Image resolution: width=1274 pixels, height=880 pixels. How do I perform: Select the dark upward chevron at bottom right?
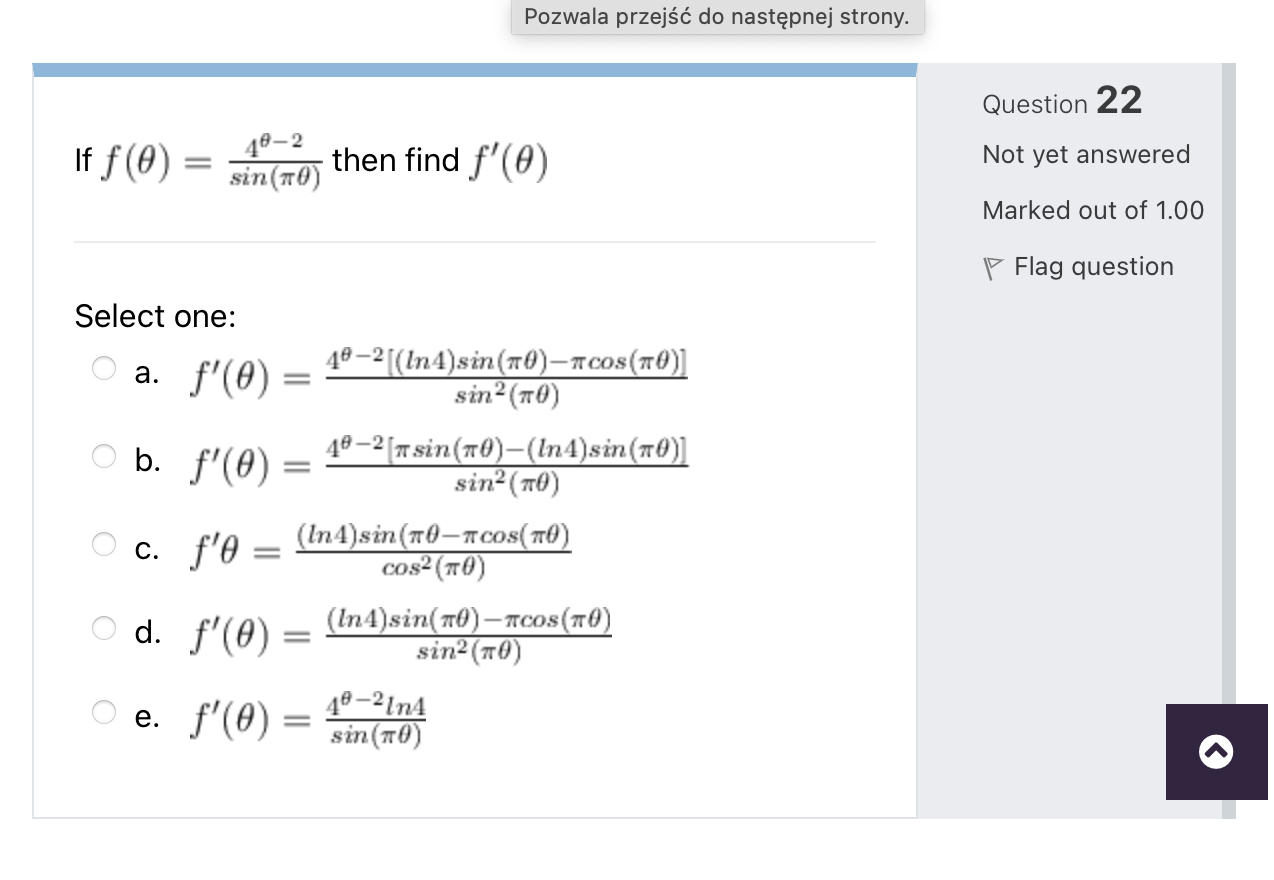pyautogui.click(x=1216, y=752)
